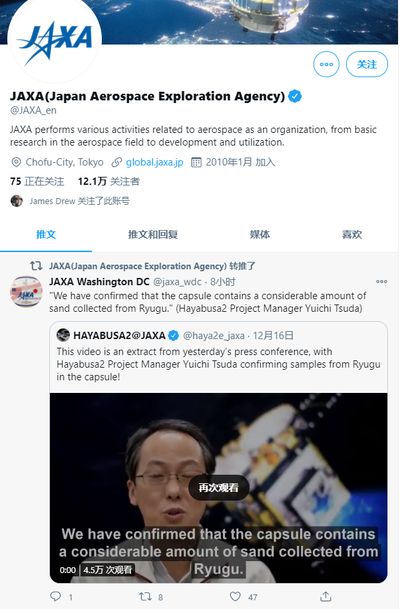Click the retweet icon with 8
This screenshot has width=400, height=609.
coord(145,596)
